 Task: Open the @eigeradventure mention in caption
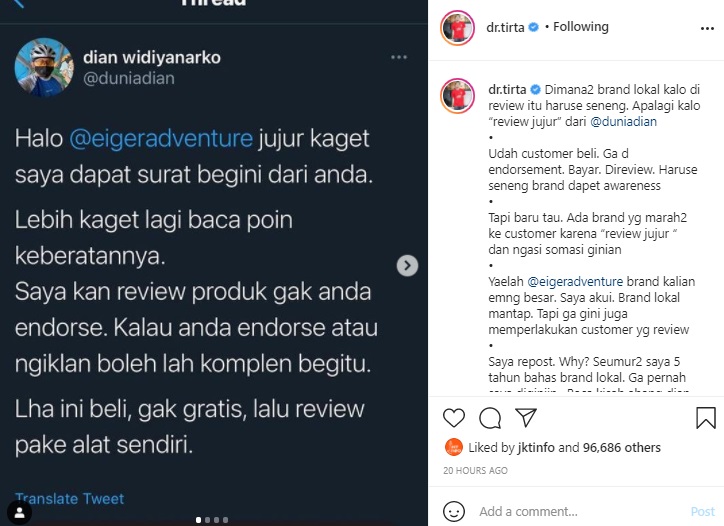click(575, 282)
